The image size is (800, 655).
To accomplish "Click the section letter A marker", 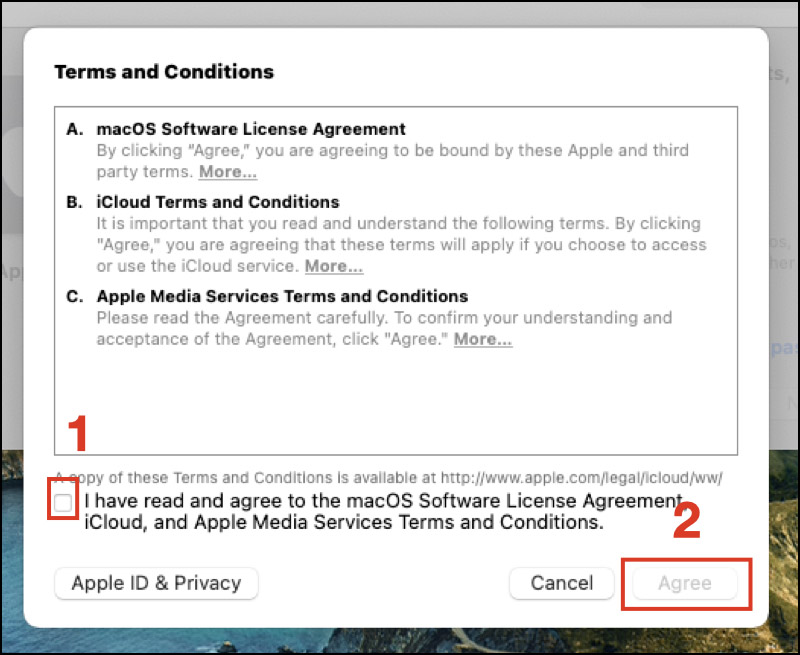I will [73, 129].
